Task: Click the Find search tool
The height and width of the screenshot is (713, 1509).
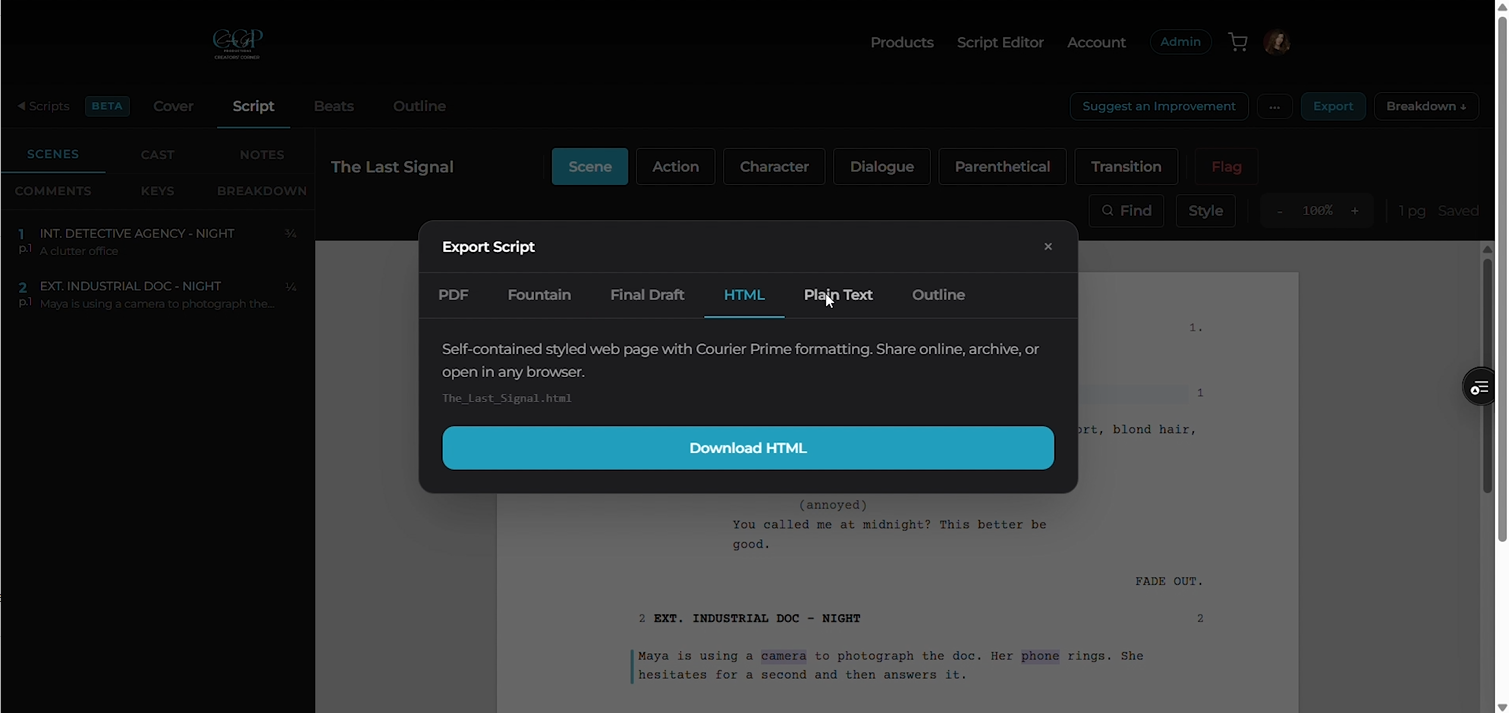Action: (1125, 210)
